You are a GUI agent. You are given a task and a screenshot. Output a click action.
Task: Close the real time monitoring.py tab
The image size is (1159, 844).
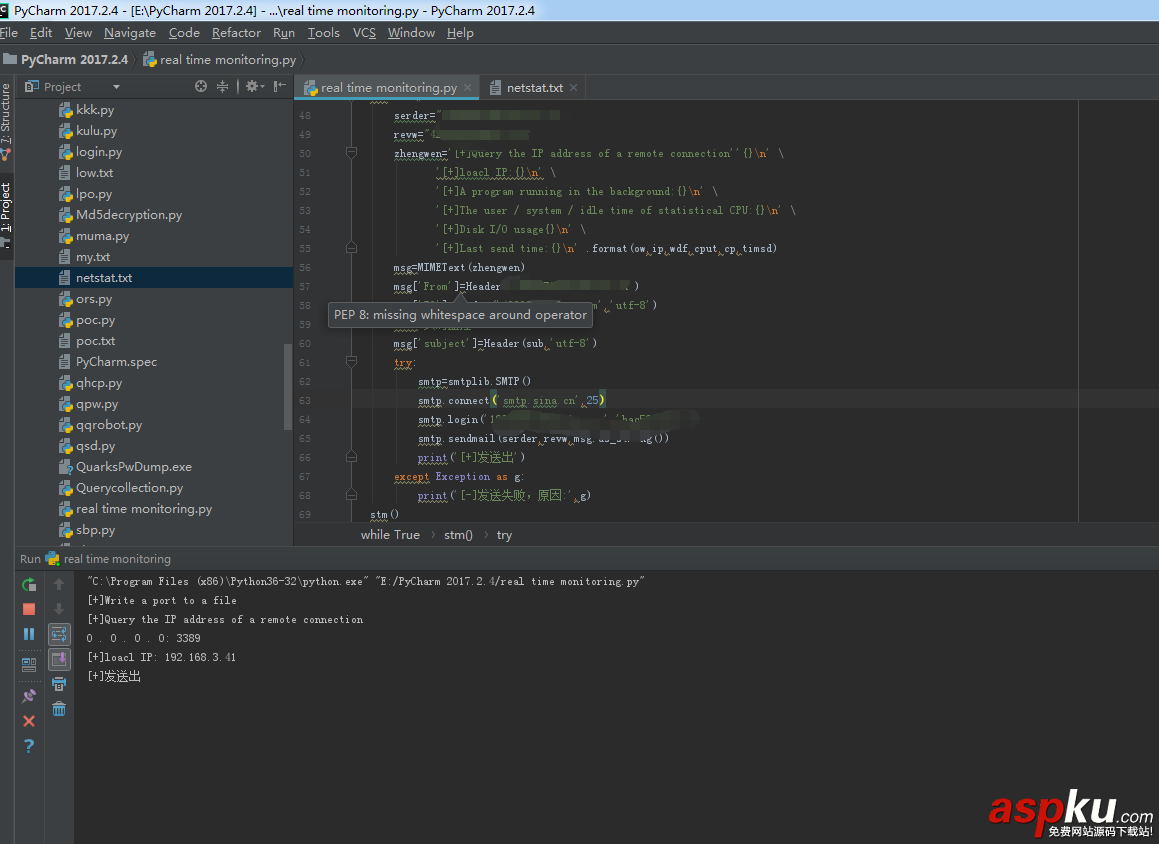click(x=467, y=88)
